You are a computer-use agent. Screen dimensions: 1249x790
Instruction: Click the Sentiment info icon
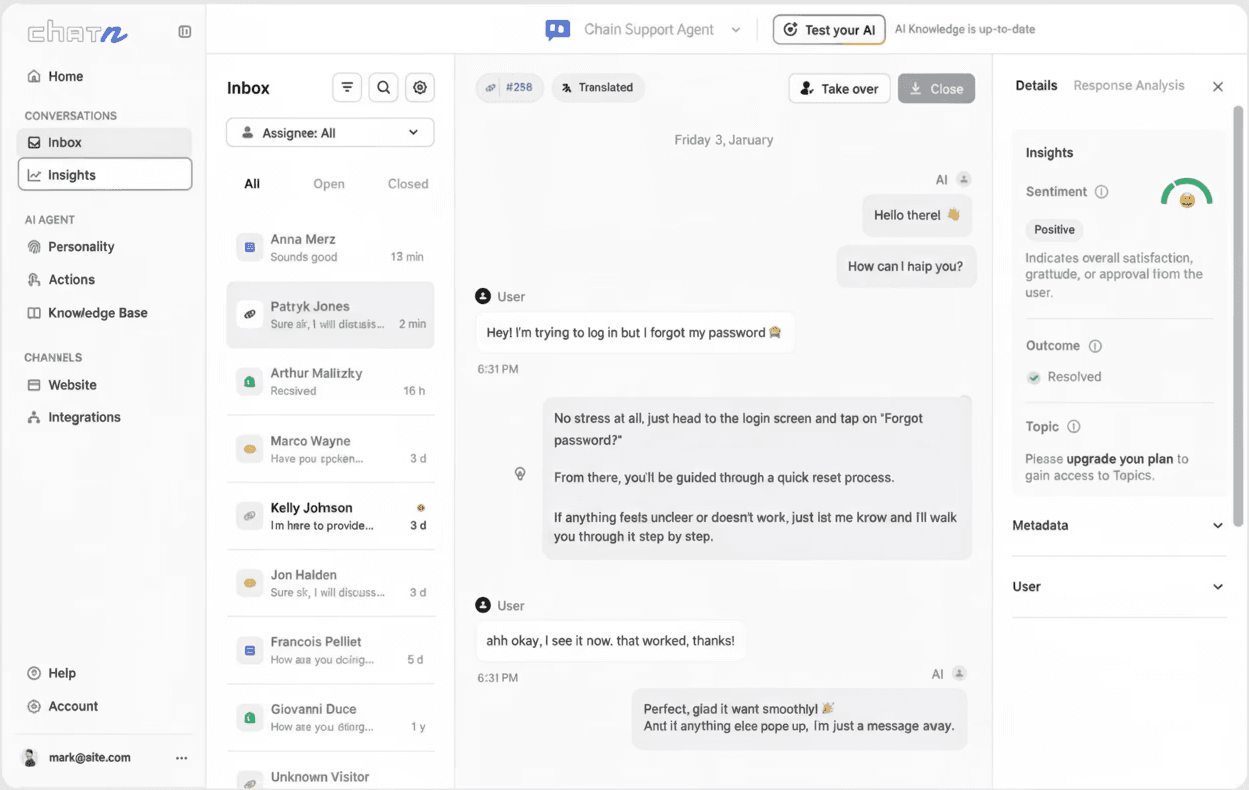point(1101,192)
